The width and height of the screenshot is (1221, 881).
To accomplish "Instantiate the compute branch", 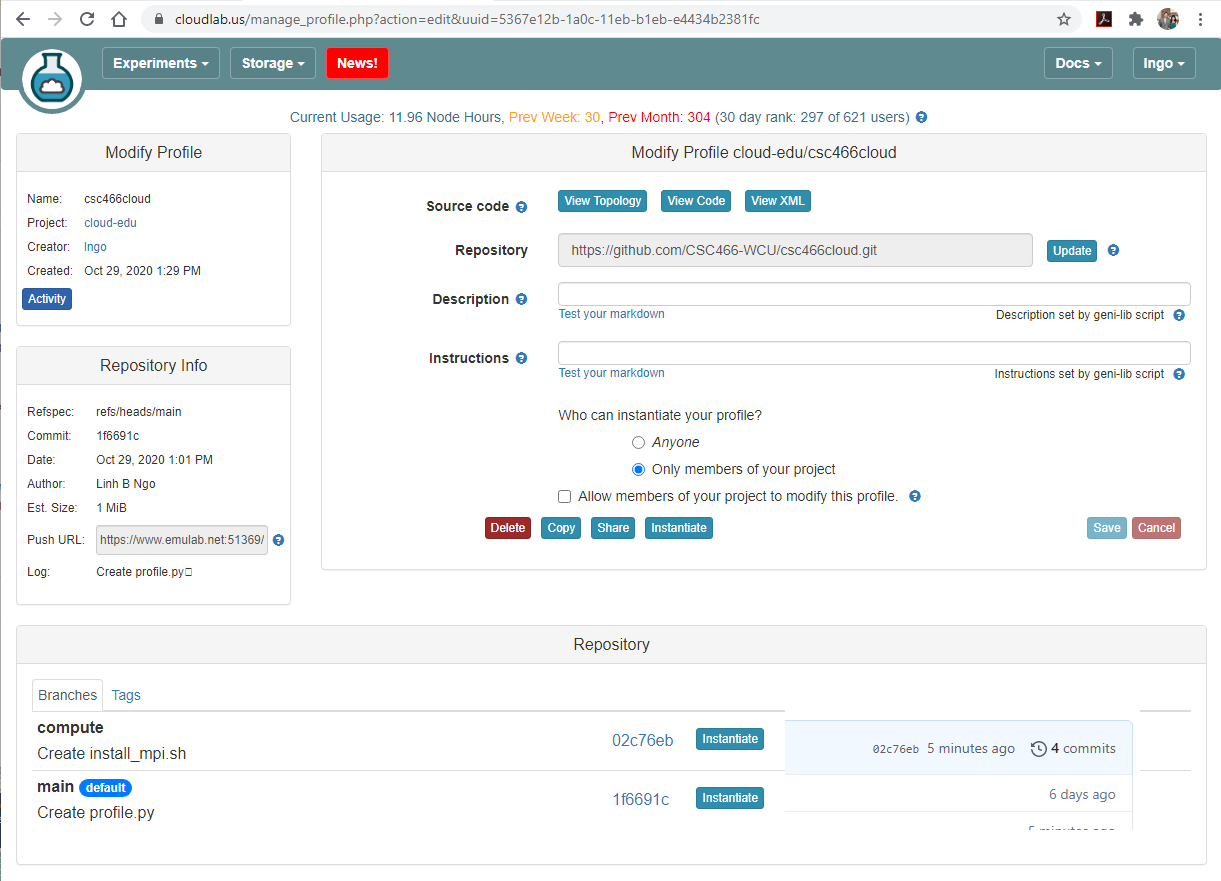I will pos(729,739).
